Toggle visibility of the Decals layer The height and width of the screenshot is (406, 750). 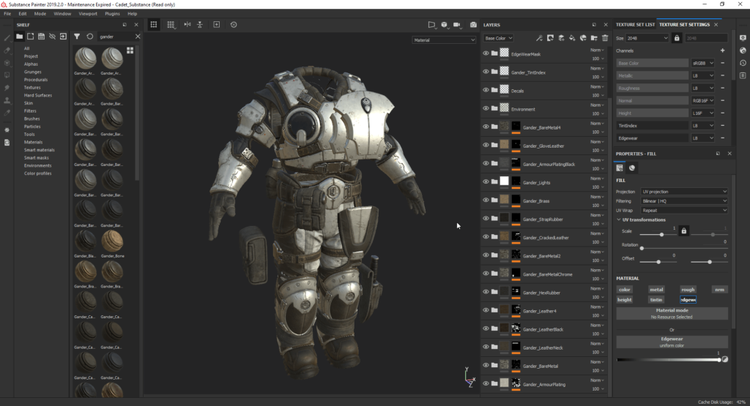click(486, 91)
